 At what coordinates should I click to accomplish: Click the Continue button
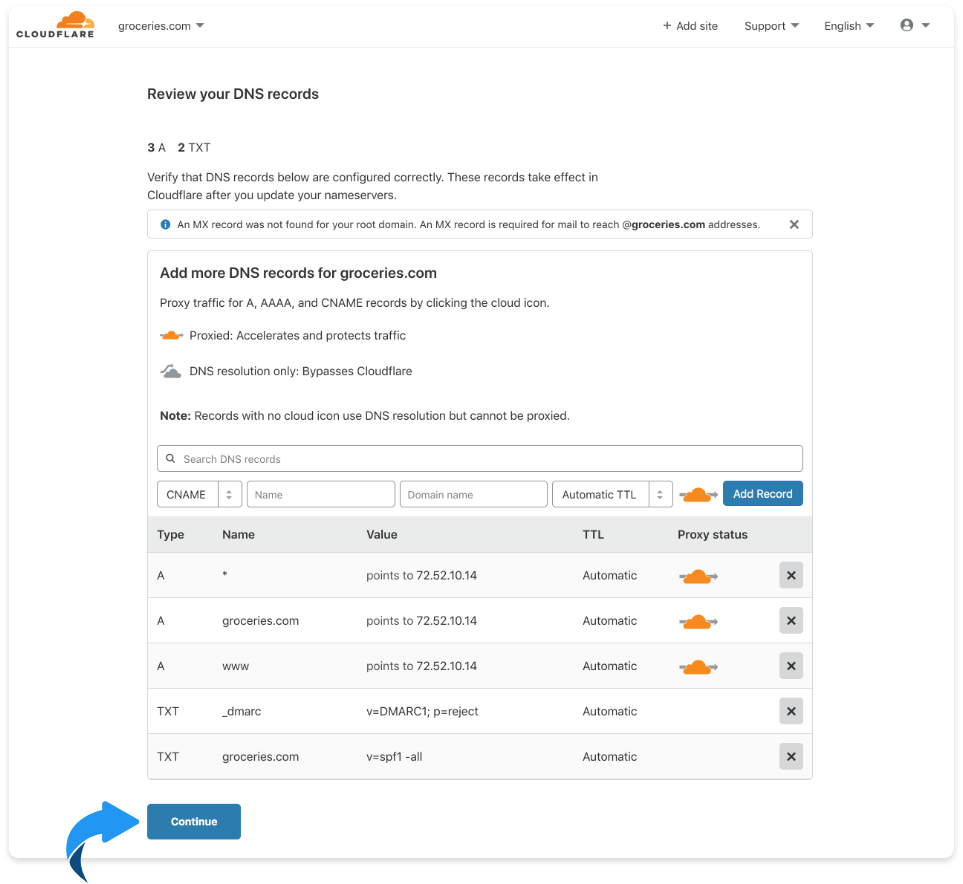click(194, 821)
